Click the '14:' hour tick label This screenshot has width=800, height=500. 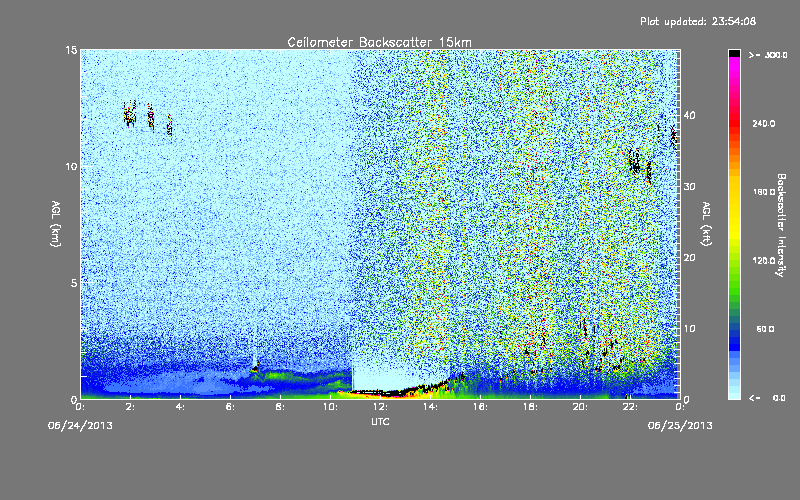coord(430,407)
